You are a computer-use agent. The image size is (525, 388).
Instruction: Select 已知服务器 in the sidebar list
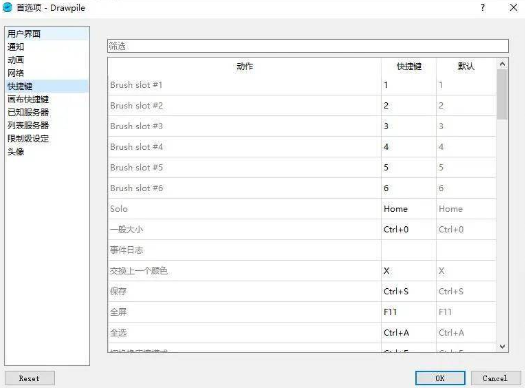(47, 112)
